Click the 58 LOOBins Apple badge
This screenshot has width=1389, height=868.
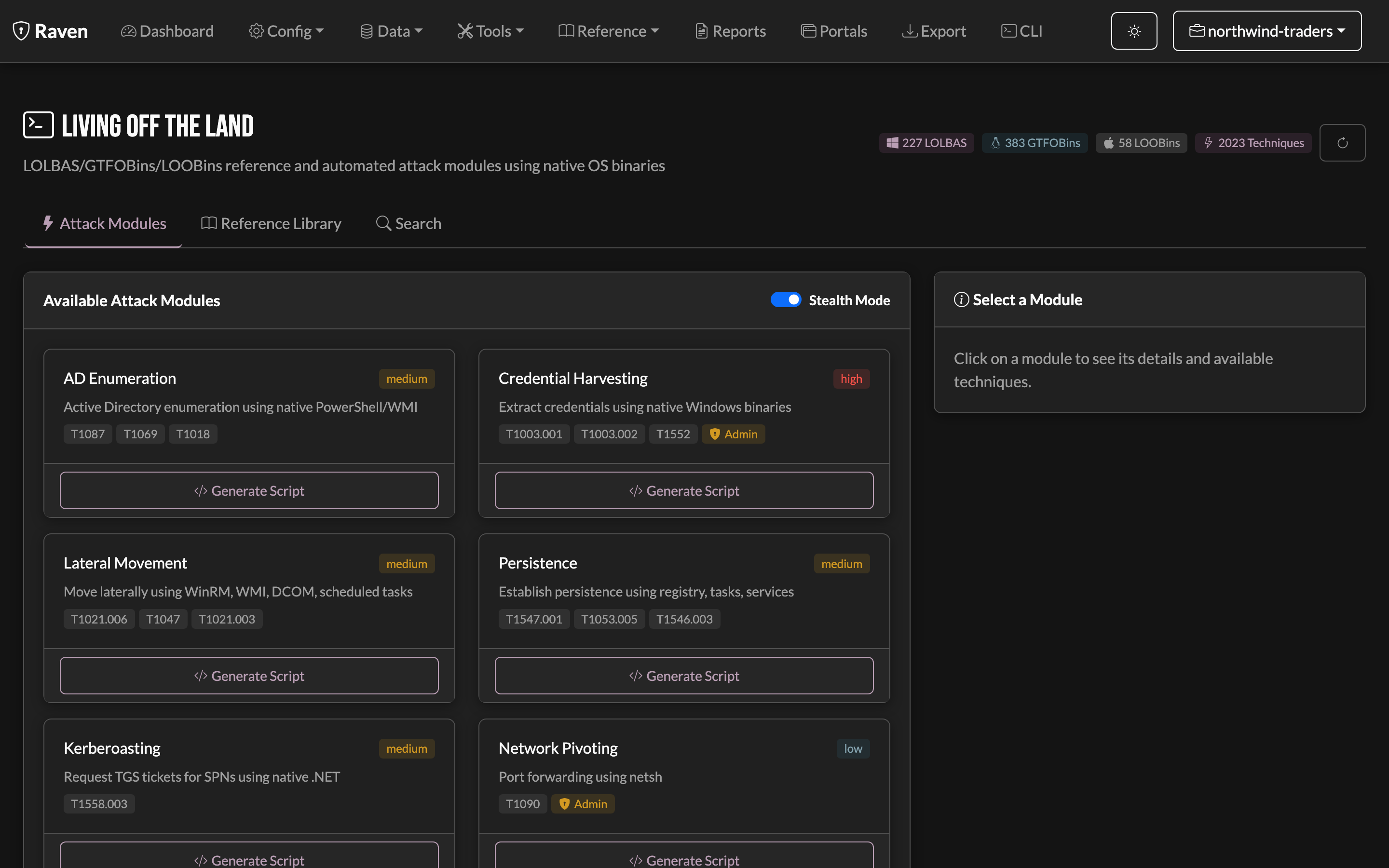[x=1141, y=143]
